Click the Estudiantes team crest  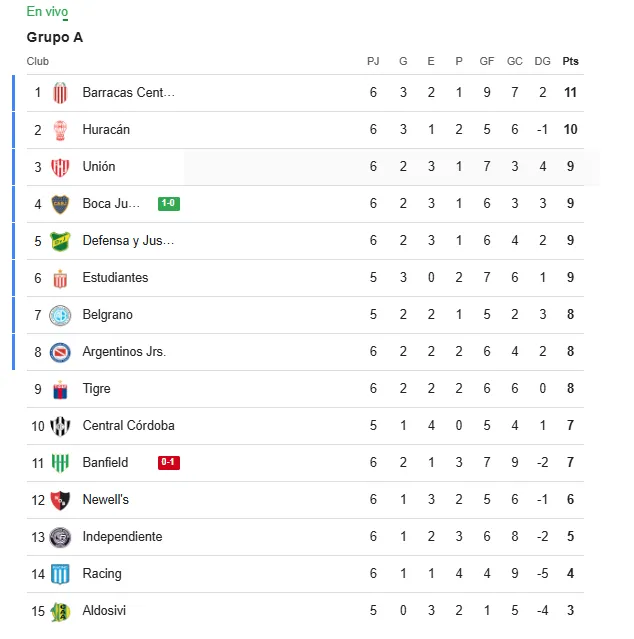tap(60, 278)
